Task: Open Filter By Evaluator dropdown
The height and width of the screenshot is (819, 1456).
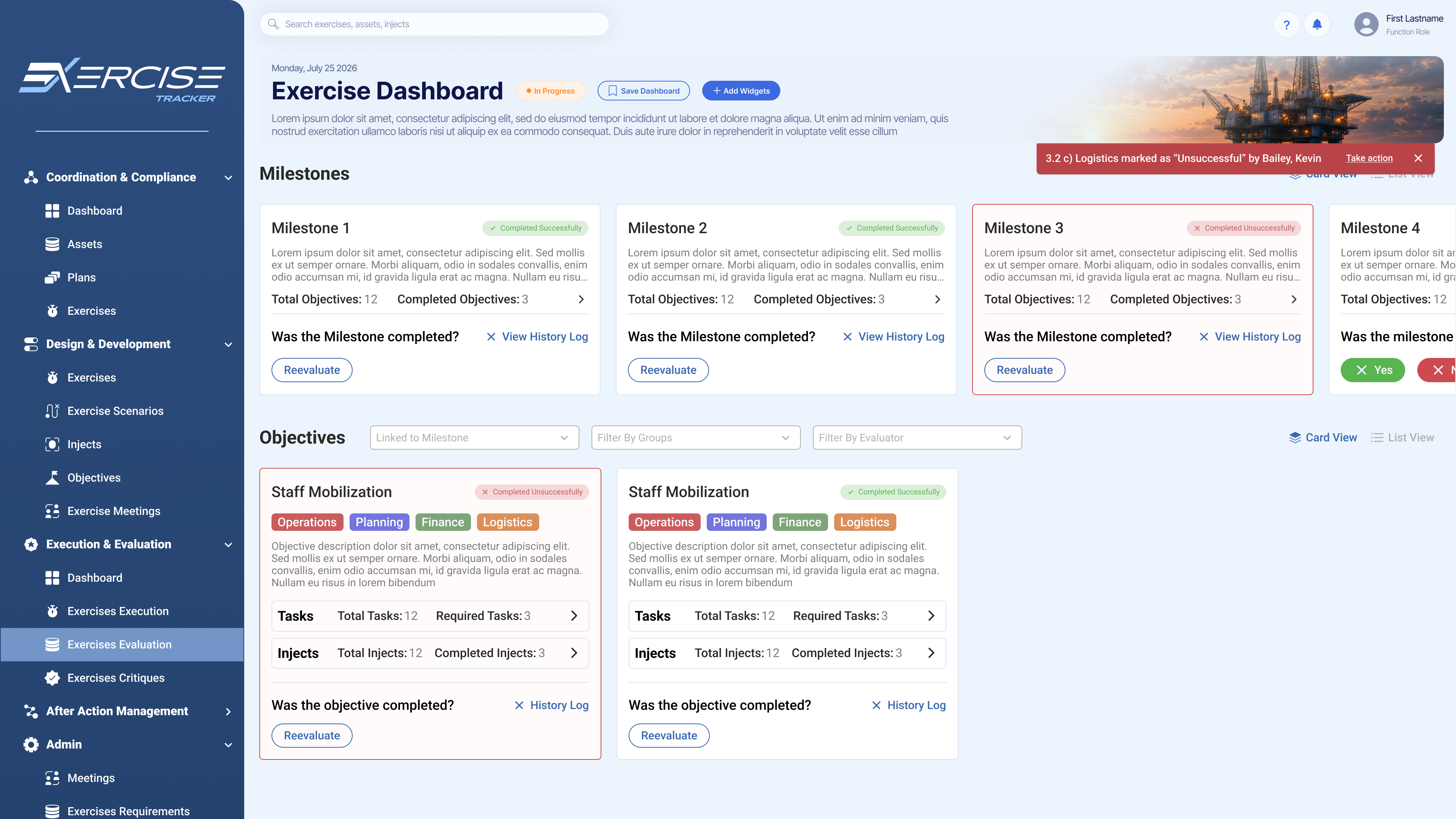Action: click(x=917, y=438)
